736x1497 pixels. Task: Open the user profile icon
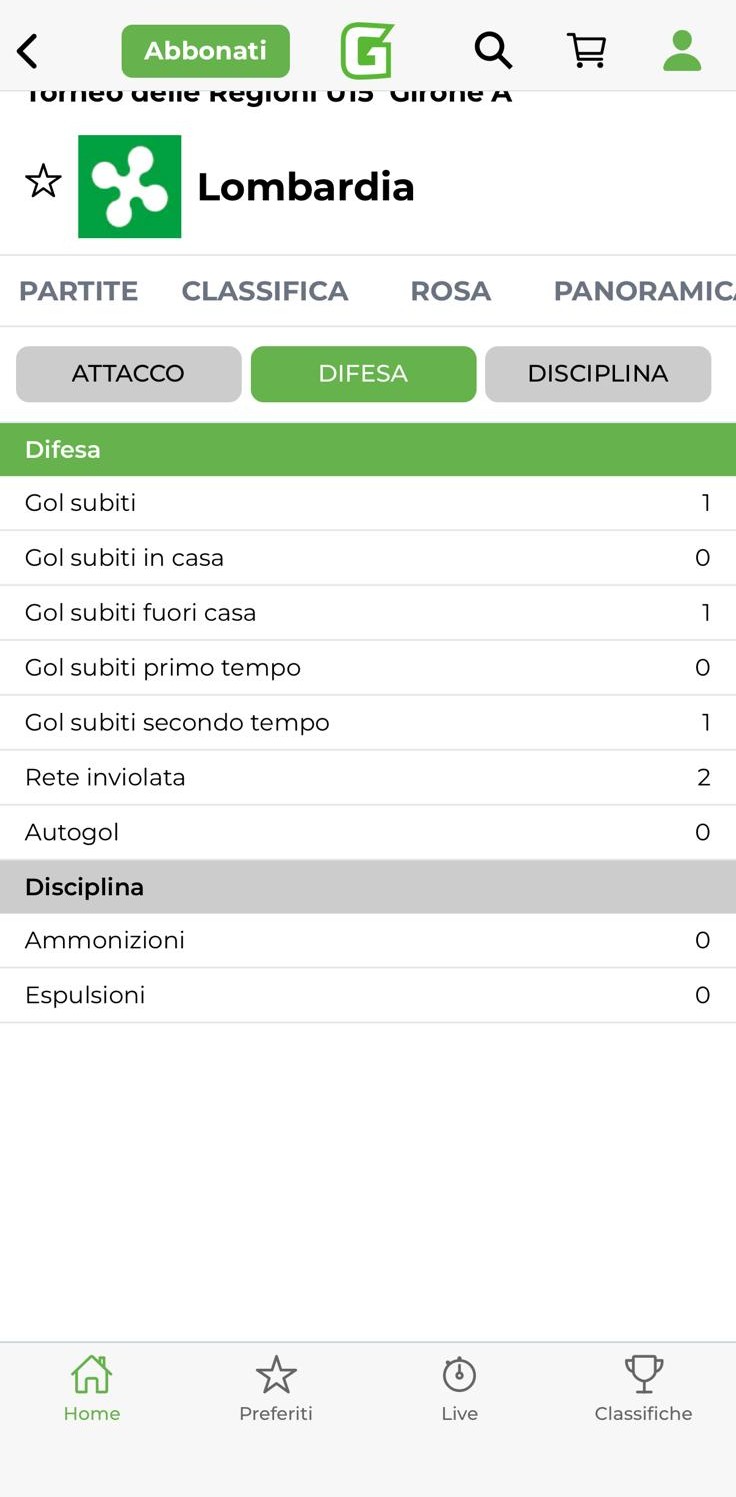click(682, 50)
